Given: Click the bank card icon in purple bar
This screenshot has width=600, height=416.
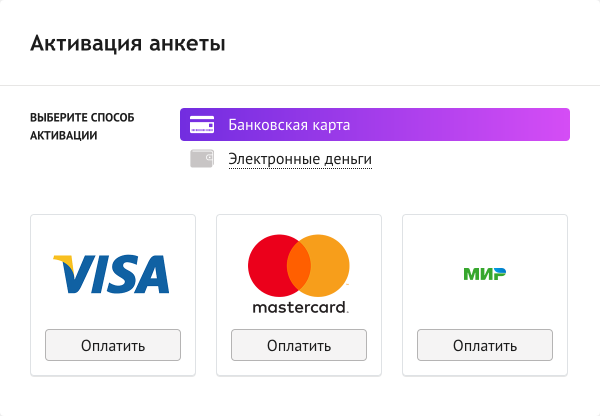Looking at the screenshot, I should [x=202, y=125].
